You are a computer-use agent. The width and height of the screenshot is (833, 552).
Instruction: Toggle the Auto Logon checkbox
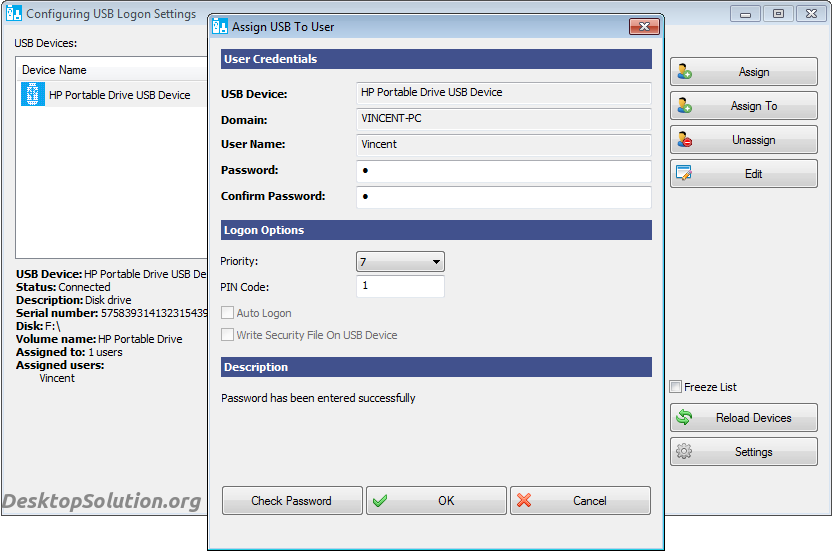(x=227, y=313)
